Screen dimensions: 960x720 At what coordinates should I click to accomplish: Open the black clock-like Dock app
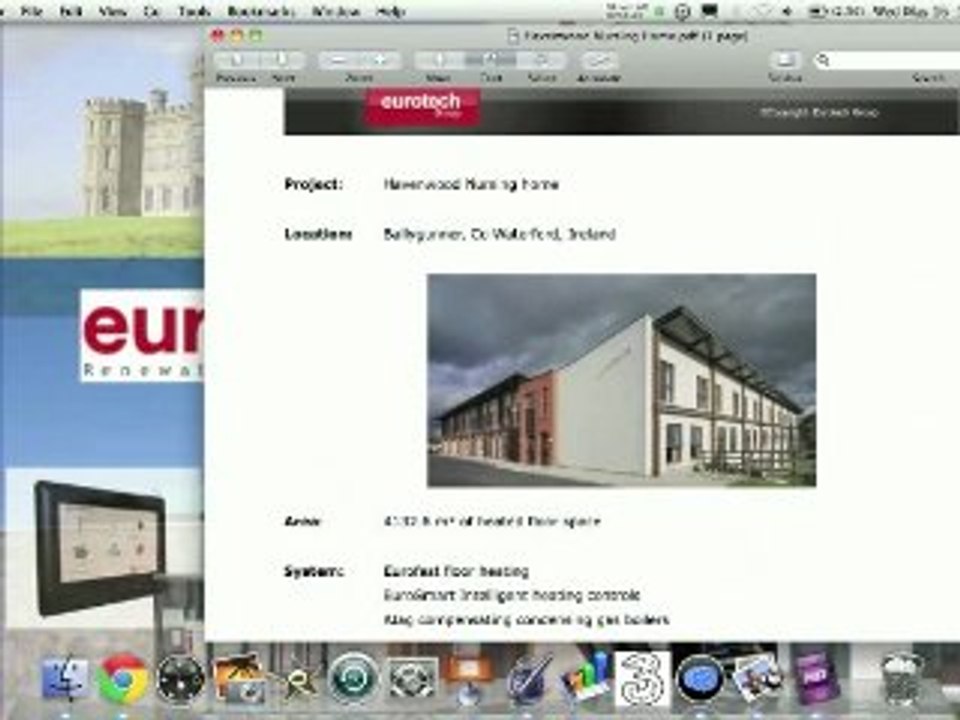pyautogui.click(x=181, y=678)
